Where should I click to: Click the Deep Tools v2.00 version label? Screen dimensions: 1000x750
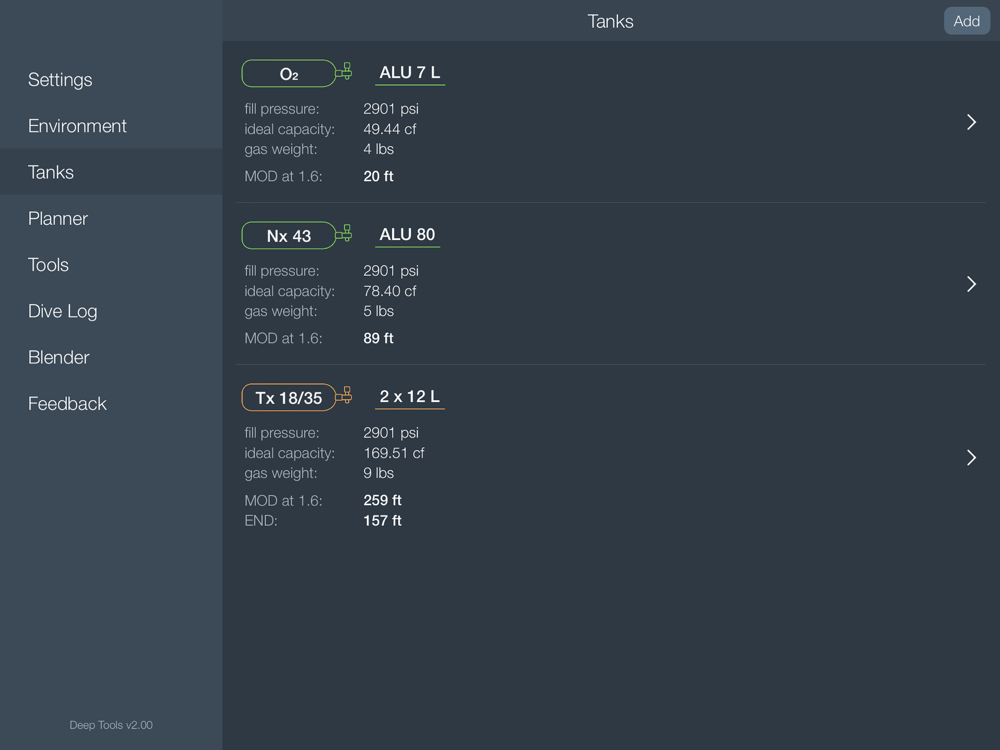[111, 725]
